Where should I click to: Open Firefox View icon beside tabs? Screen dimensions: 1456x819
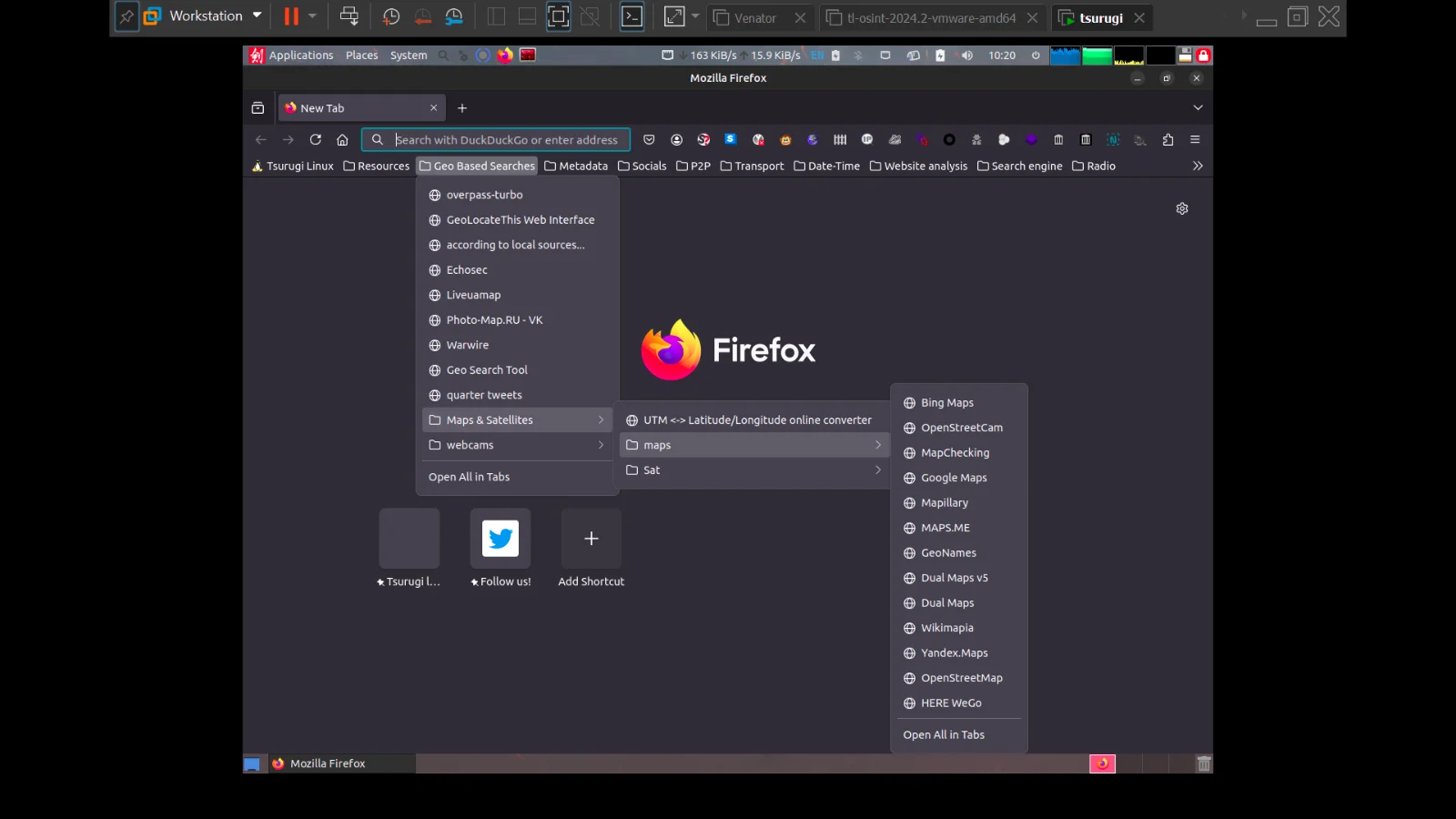[258, 108]
